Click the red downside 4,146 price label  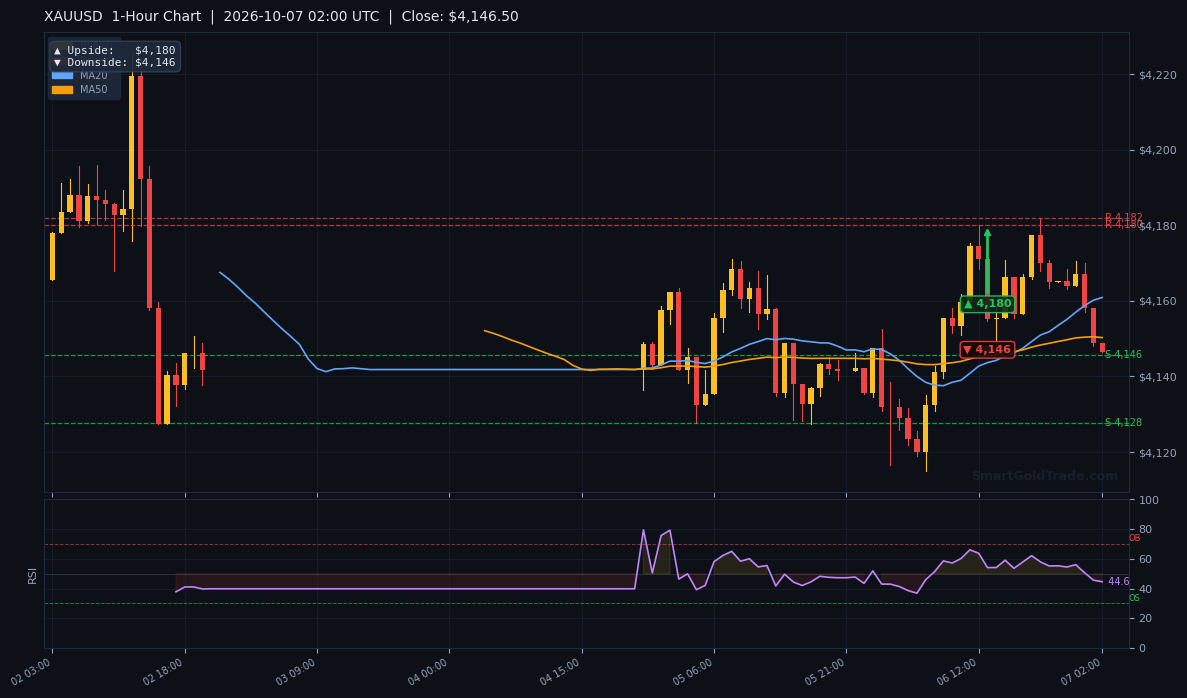(987, 349)
